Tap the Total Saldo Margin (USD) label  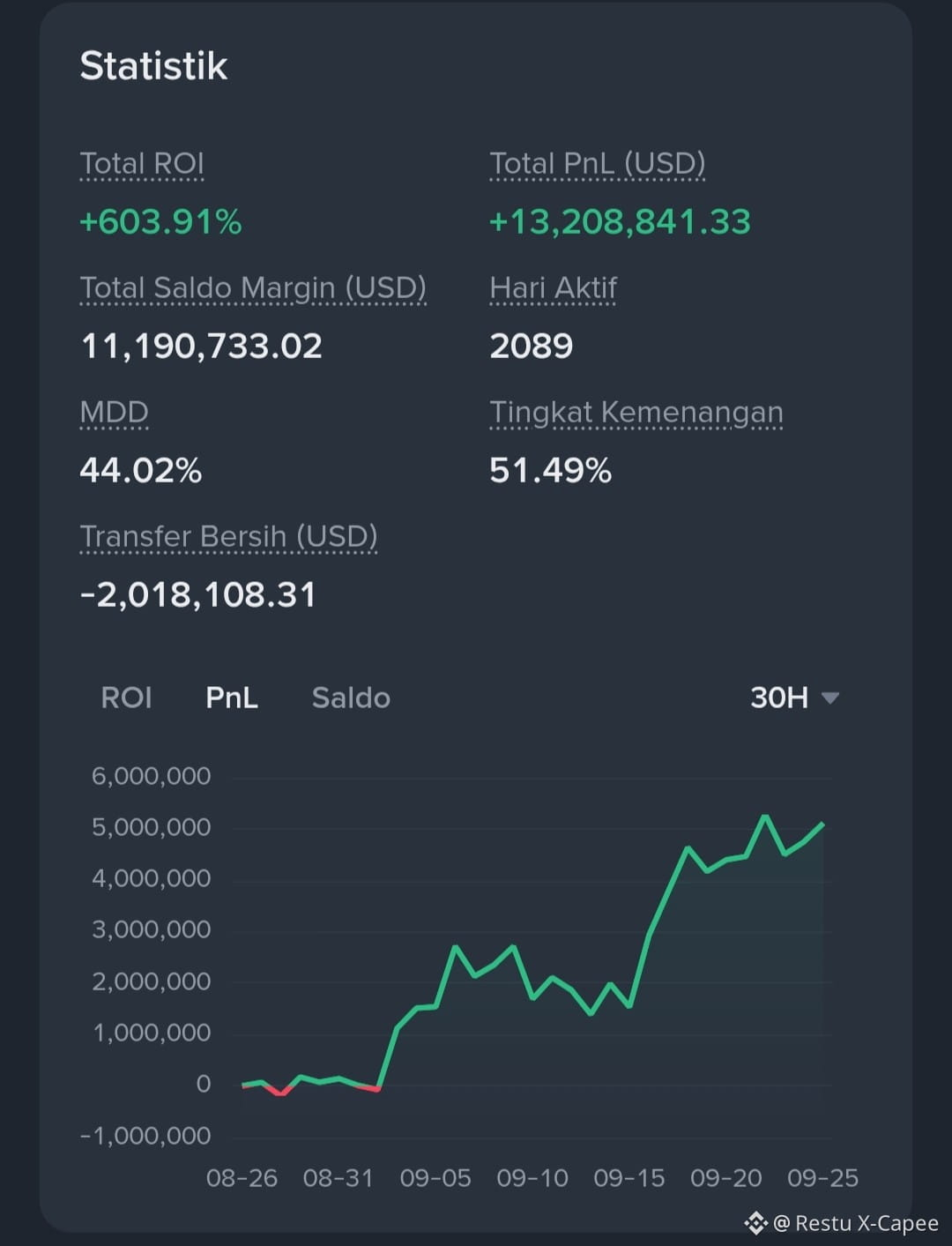click(x=253, y=288)
